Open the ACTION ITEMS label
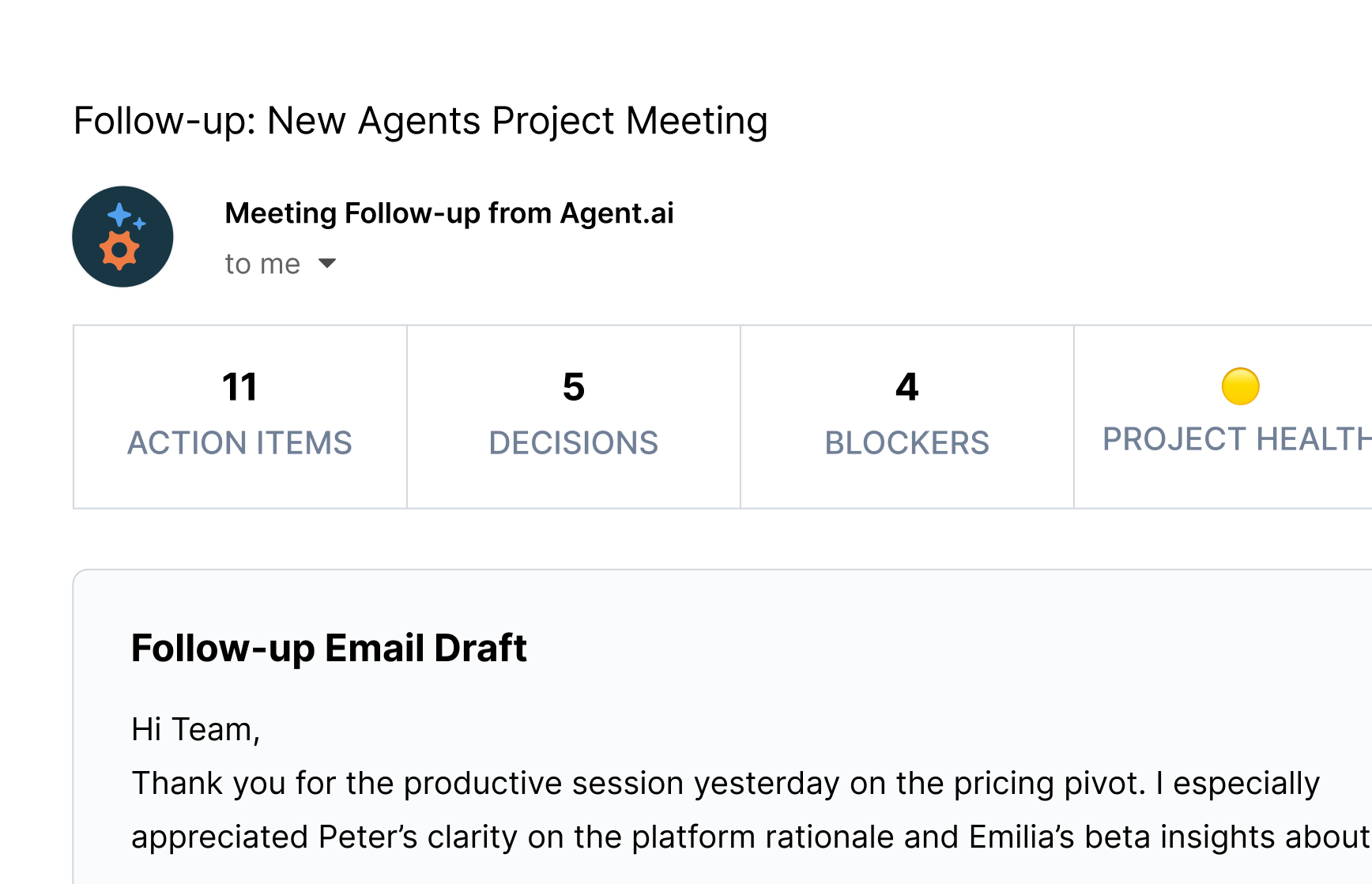This screenshot has width=1372, height=884. click(x=239, y=443)
